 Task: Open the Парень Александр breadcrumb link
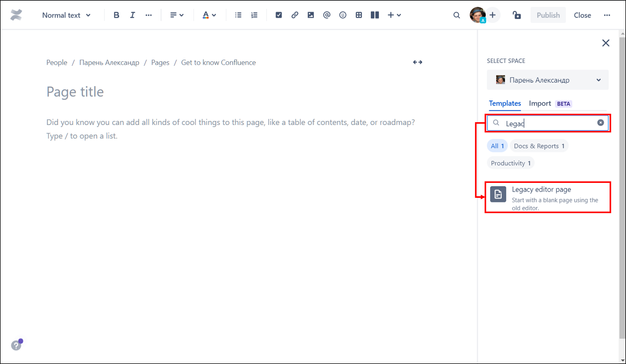(109, 62)
